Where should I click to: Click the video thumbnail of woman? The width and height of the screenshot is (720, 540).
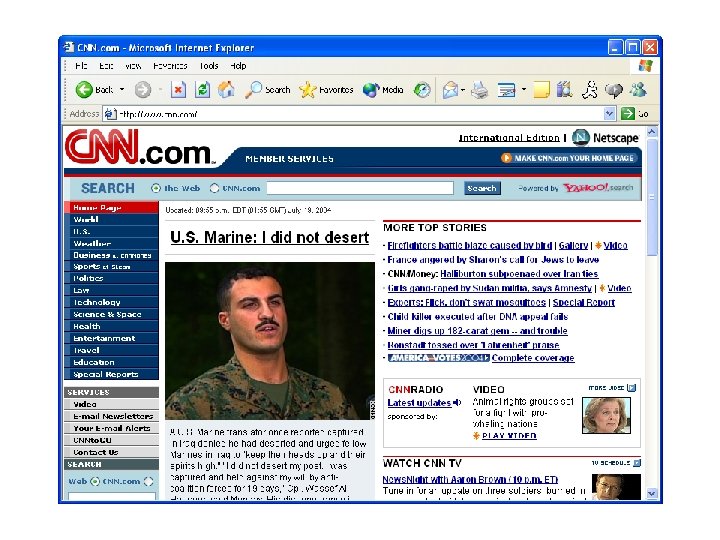pos(606,416)
